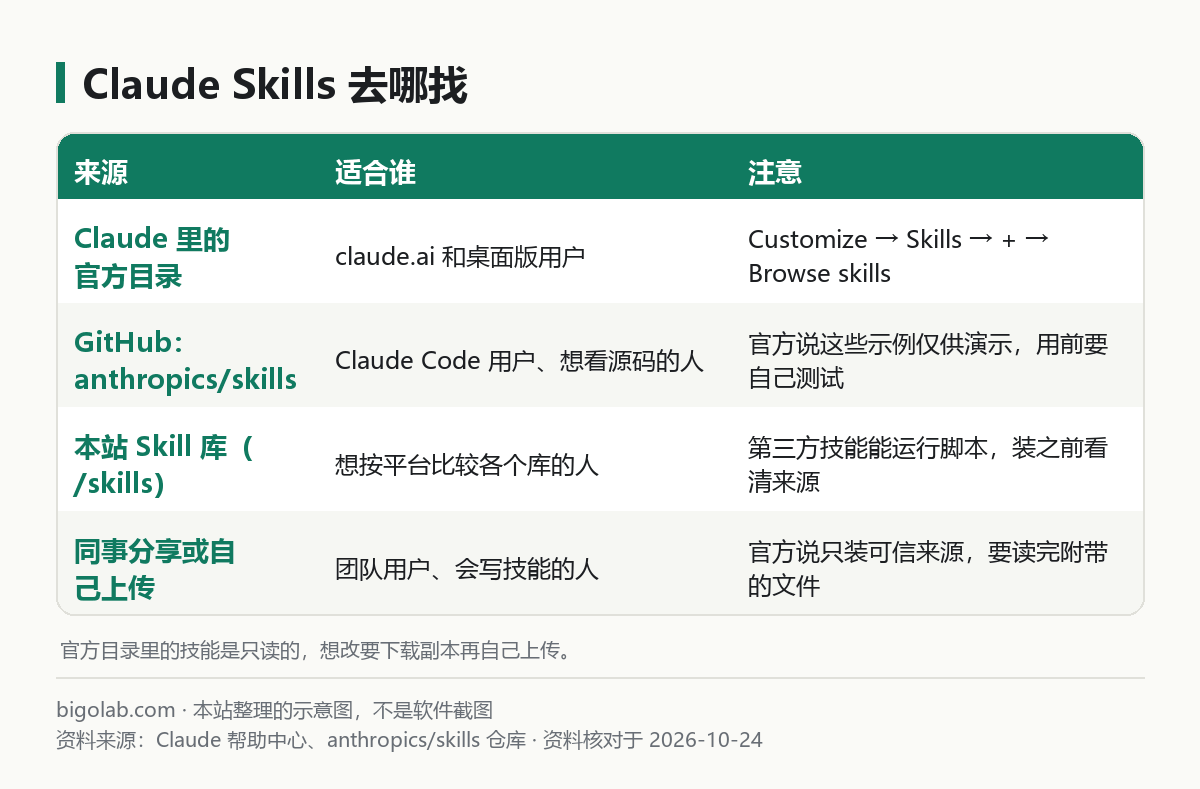
Task: Click "团队用户、会写技能的人" cell
Action: (467, 569)
